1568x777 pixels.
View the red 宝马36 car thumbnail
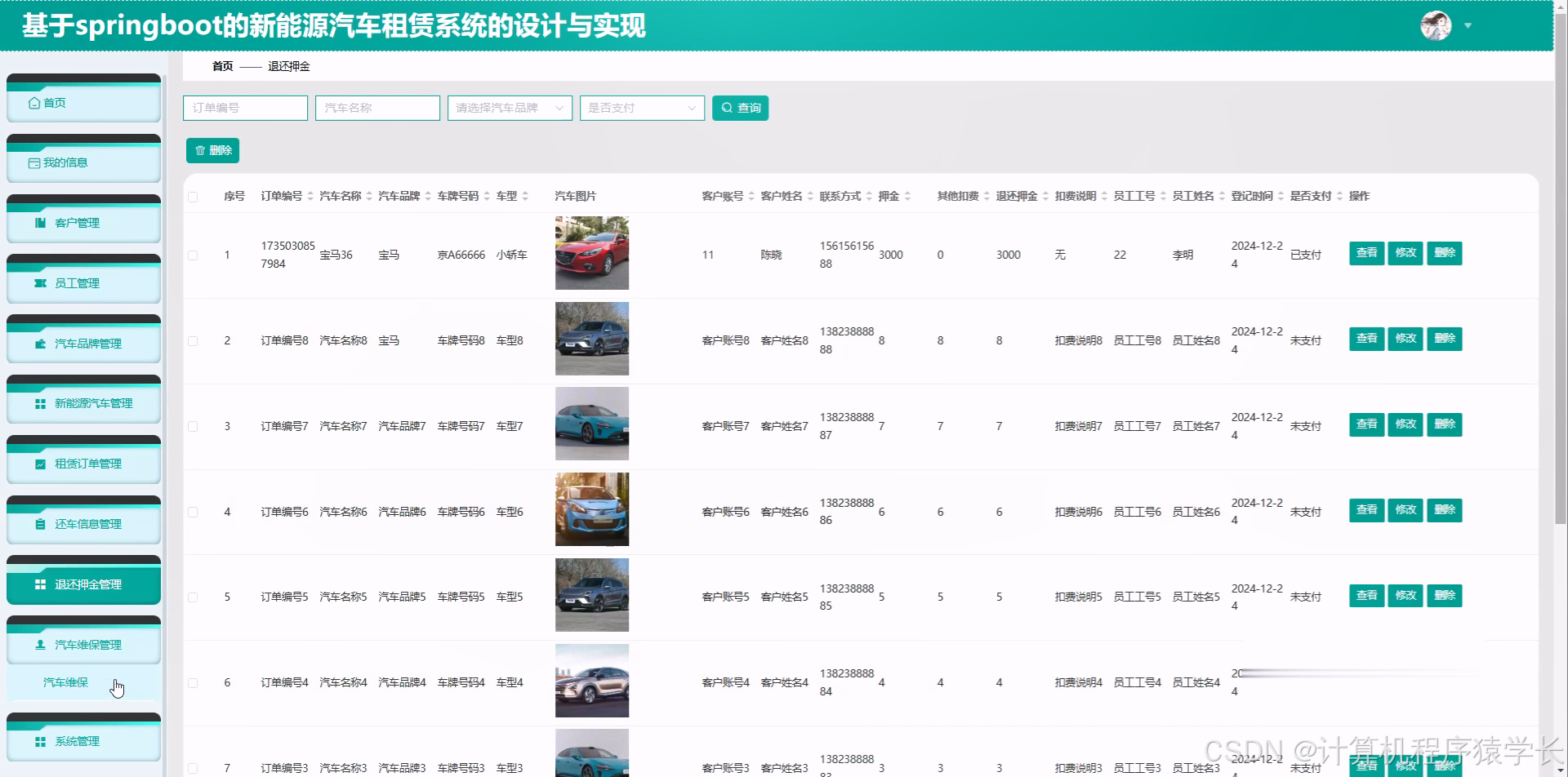(591, 253)
